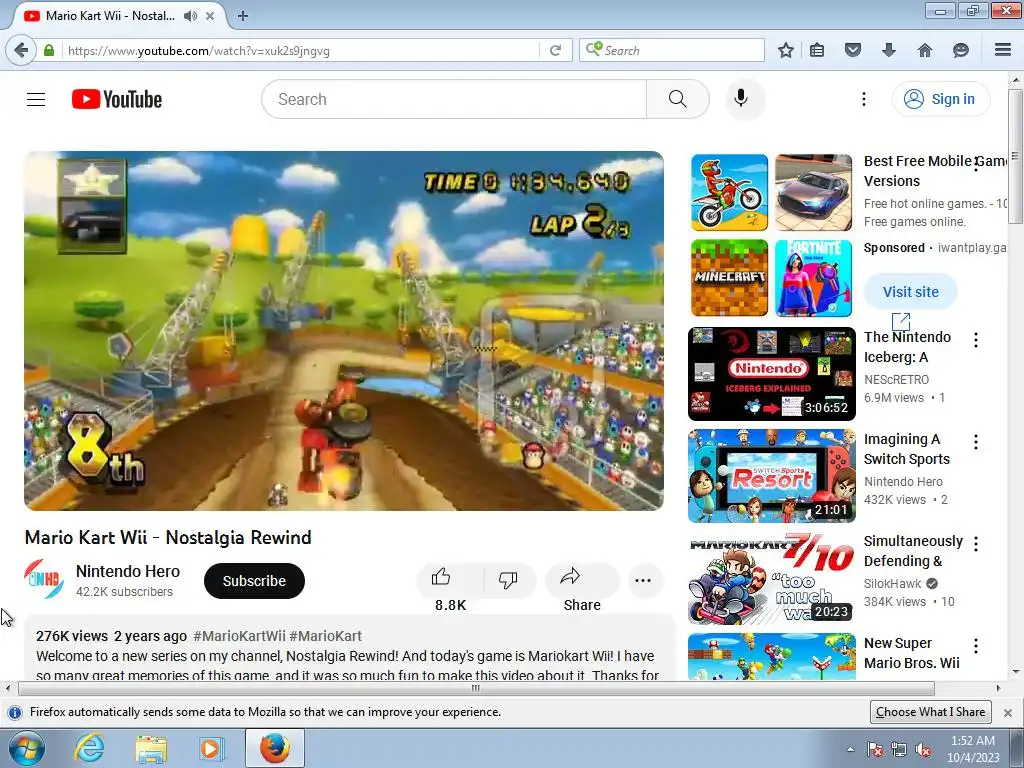Subscribe to Nintendo Hero channel
The height and width of the screenshot is (768, 1024).
click(254, 581)
